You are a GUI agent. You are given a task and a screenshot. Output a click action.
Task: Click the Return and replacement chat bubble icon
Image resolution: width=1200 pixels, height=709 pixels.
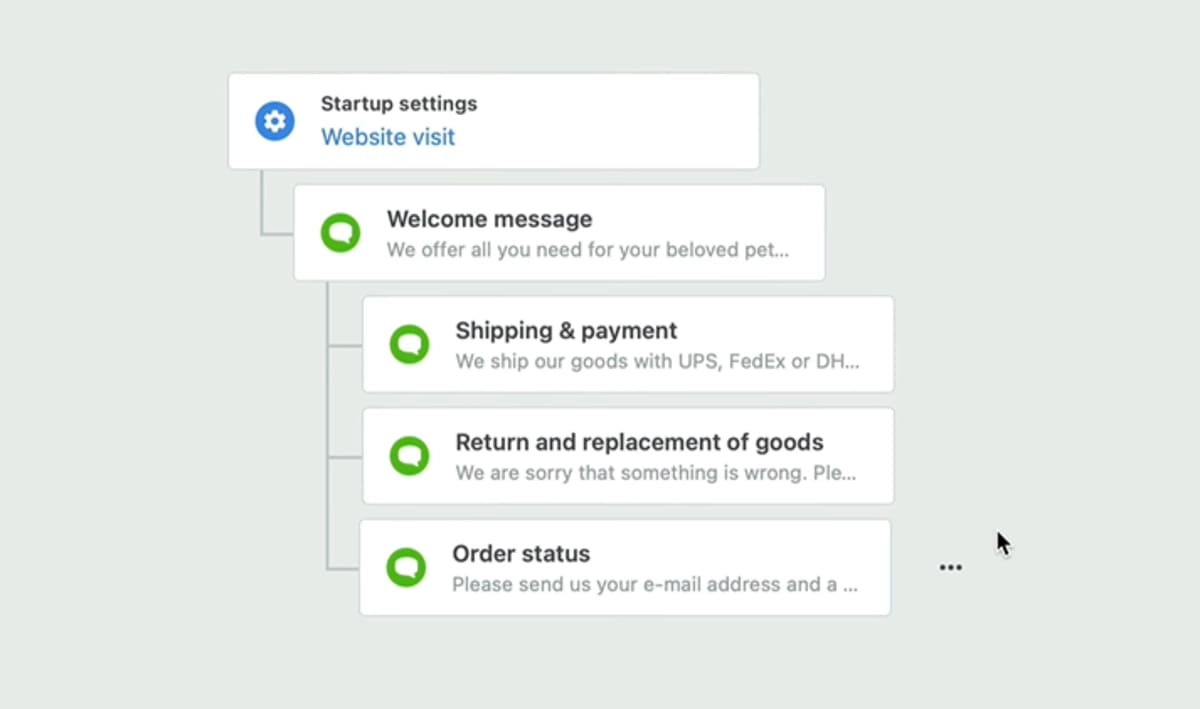point(409,456)
